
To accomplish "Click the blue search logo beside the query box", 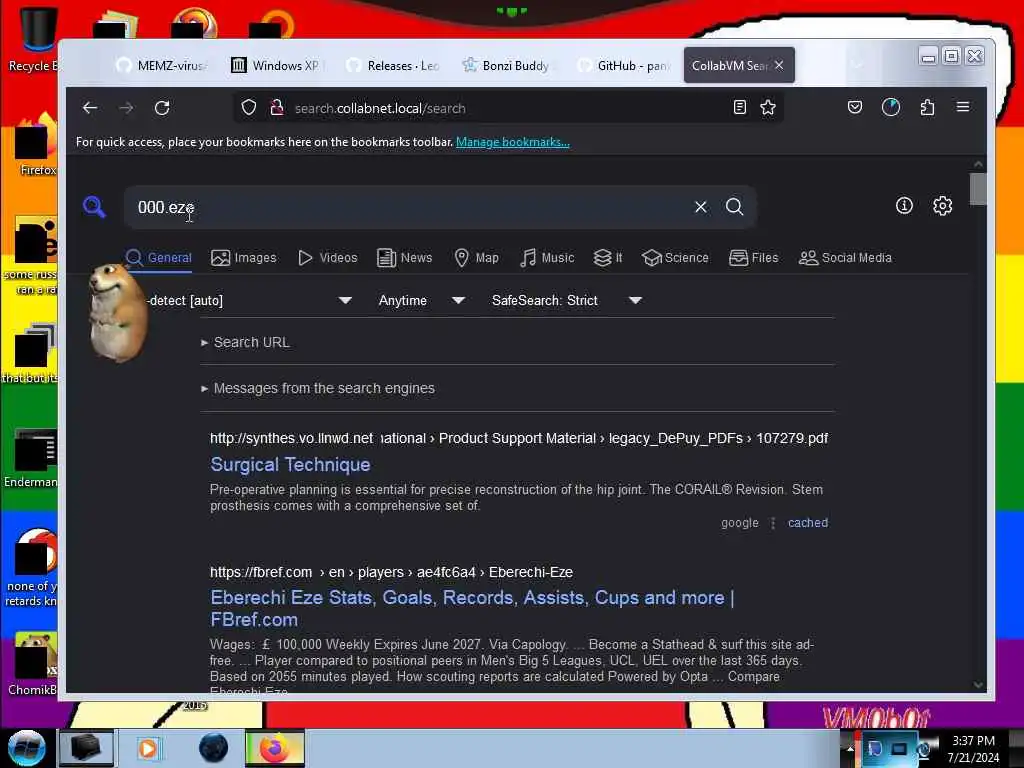I will click(x=94, y=207).
